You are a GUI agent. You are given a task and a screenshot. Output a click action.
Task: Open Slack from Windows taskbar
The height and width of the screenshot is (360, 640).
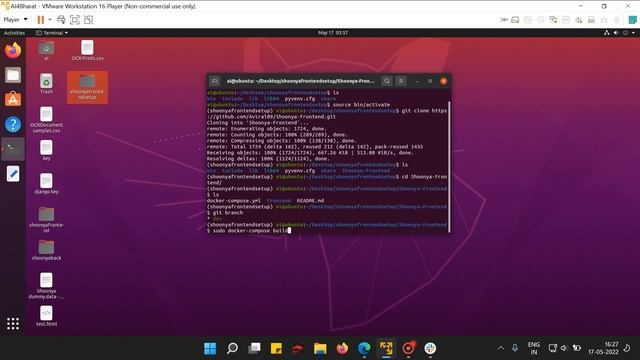[430, 348]
